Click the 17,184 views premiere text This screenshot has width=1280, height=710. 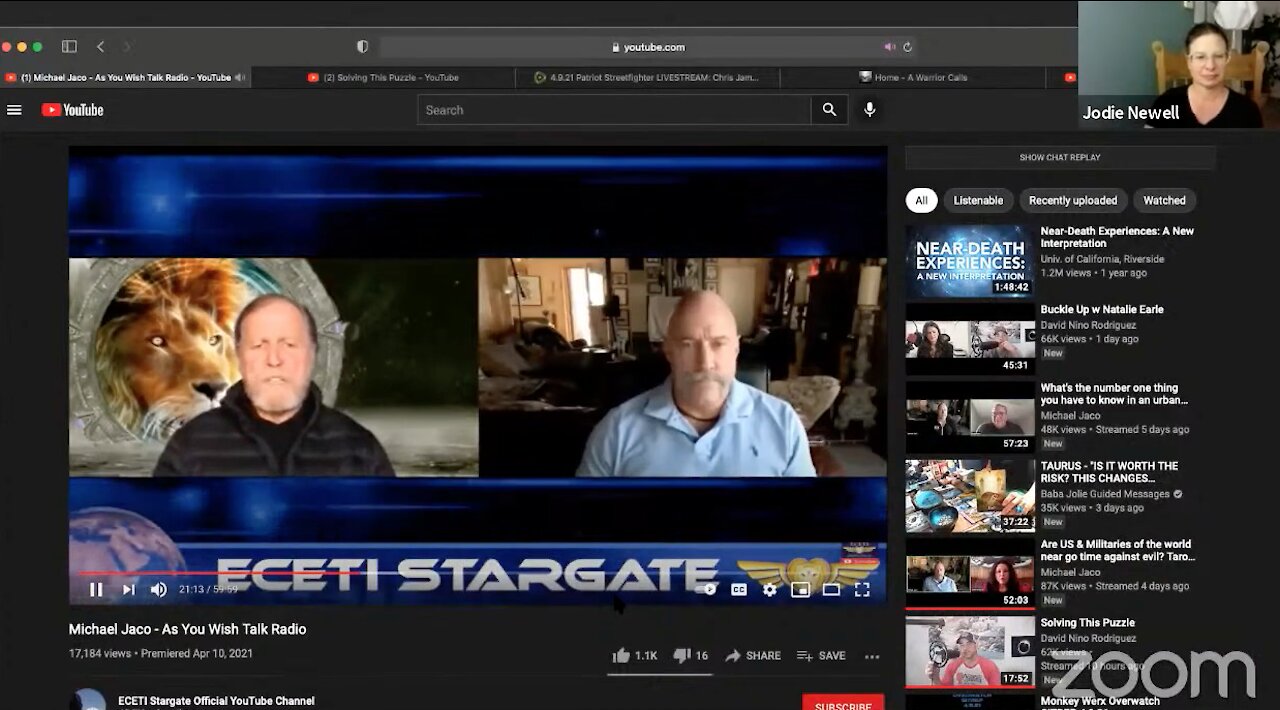click(x=161, y=653)
